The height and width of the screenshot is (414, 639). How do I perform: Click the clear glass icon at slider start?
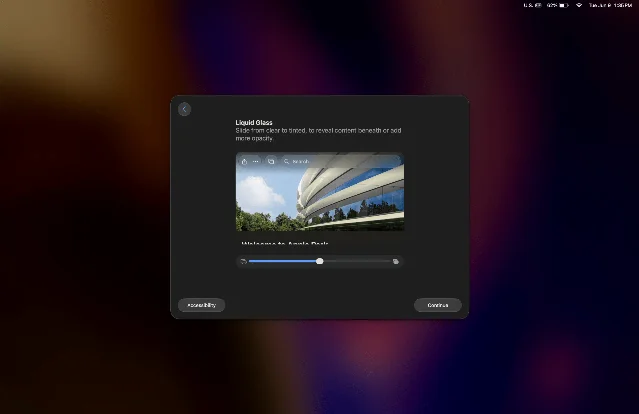(243, 262)
